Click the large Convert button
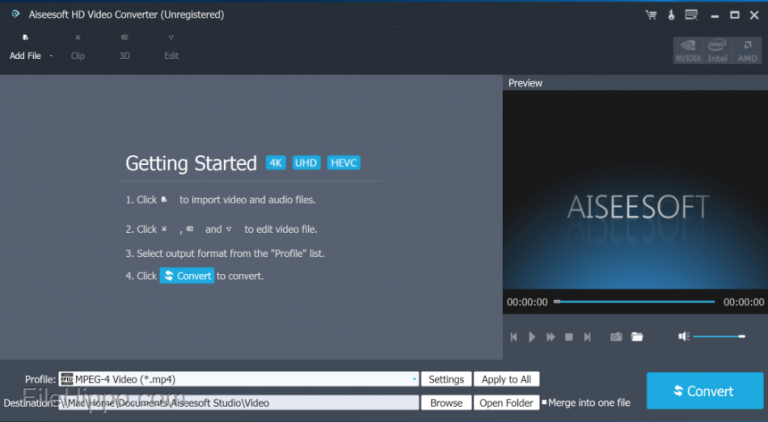768x422 pixels. click(x=704, y=391)
